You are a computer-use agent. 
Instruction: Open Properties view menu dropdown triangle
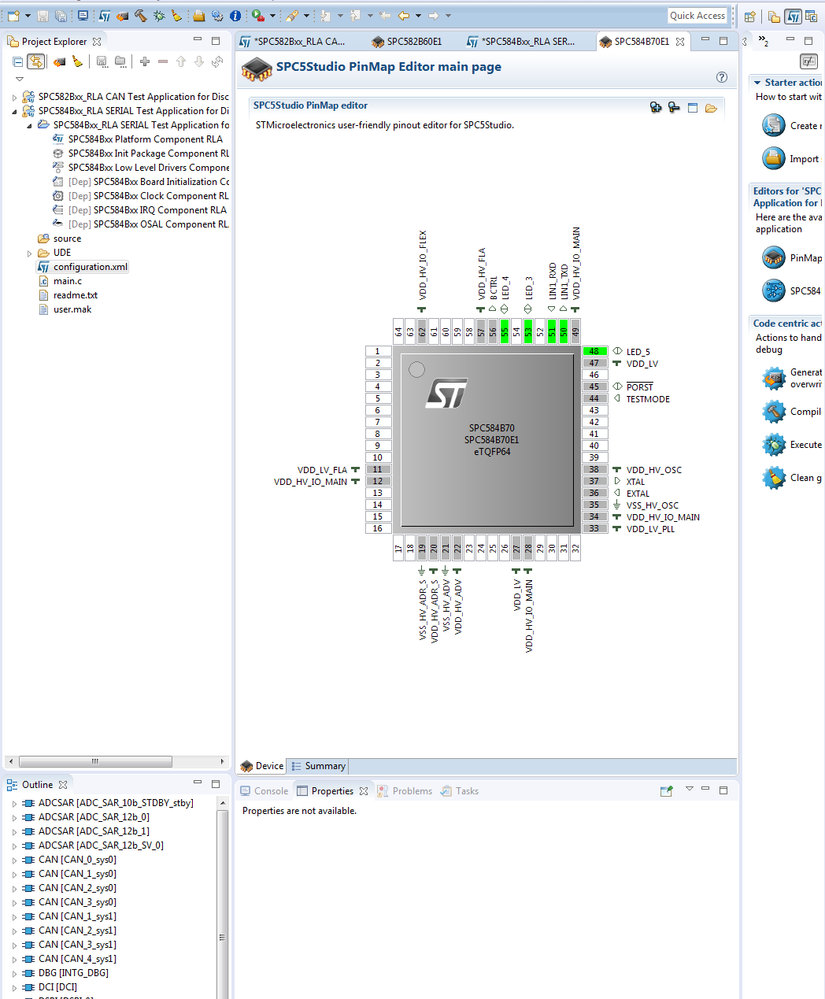coord(689,789)
